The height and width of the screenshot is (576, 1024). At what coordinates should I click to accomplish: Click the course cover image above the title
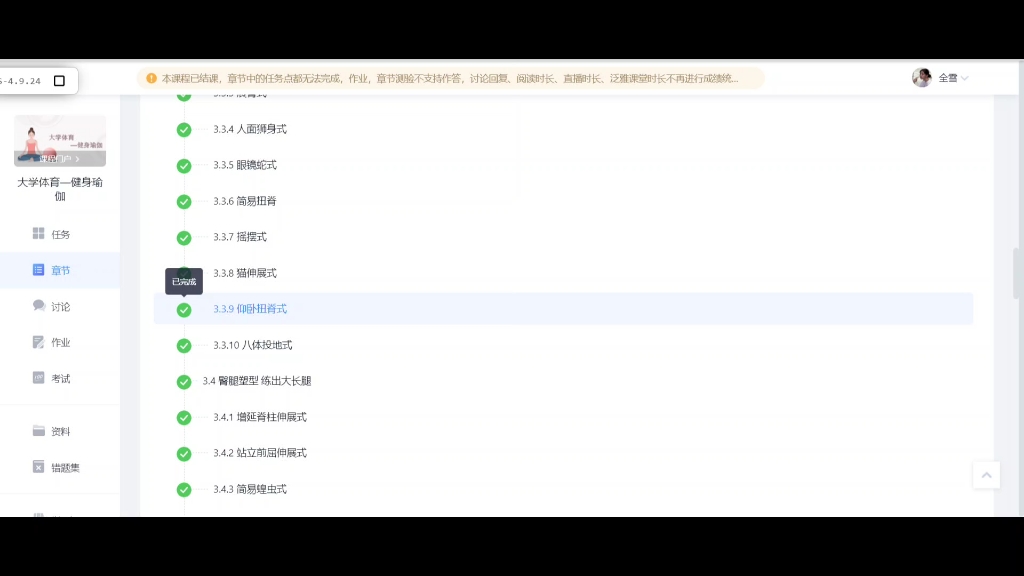pos(59,140)
